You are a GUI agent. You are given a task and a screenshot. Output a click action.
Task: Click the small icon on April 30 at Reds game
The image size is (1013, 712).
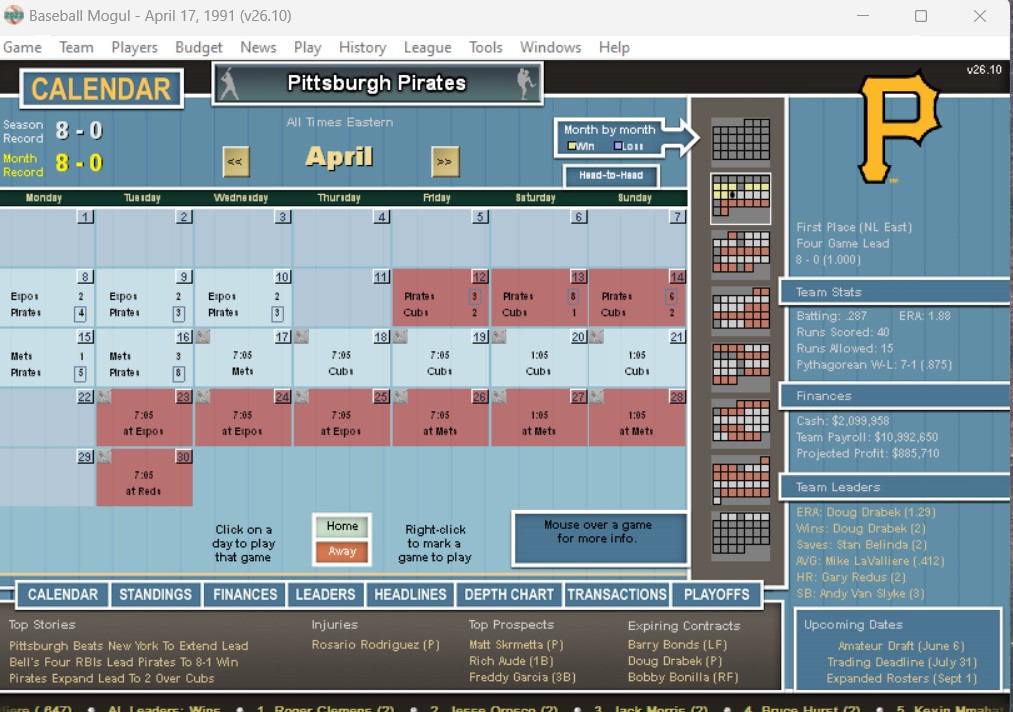[x=105, y=457]
